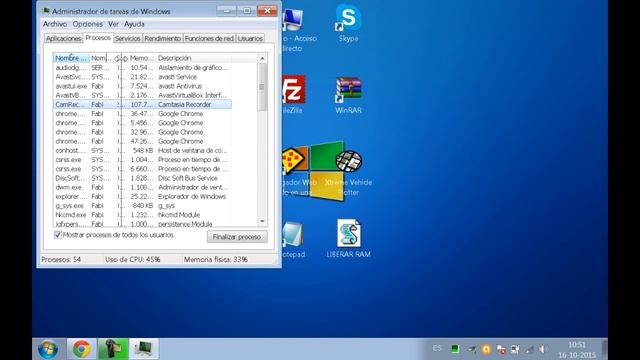Switch to Camtasia Recorder in taskbar
The height and width of the screenshot is (360, 640).
113,349
